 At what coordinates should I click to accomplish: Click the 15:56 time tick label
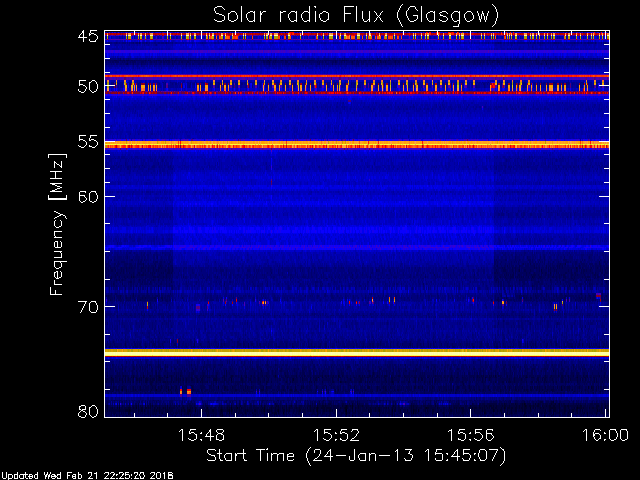pyautogui.click(x=471, y=435)
